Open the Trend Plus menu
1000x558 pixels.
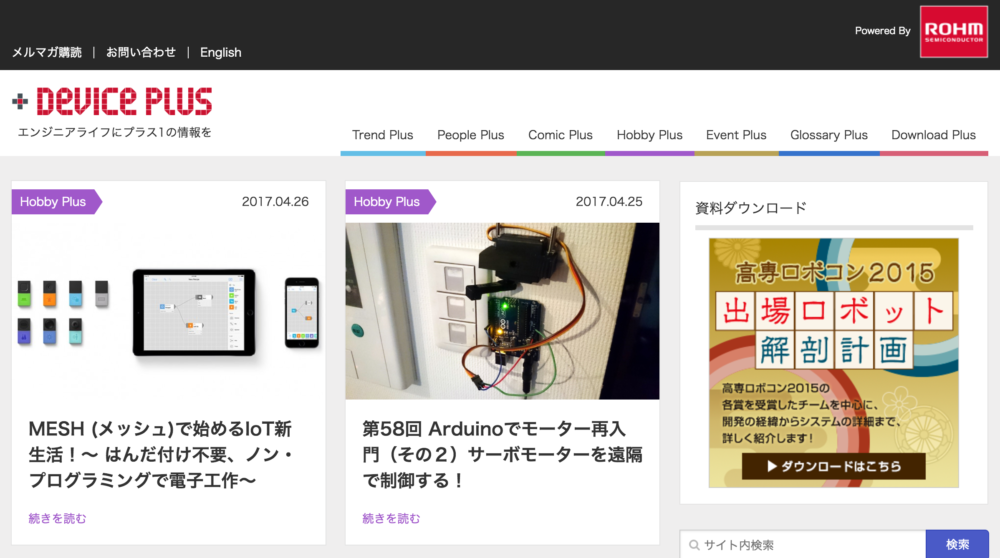[x=383, y=135]
